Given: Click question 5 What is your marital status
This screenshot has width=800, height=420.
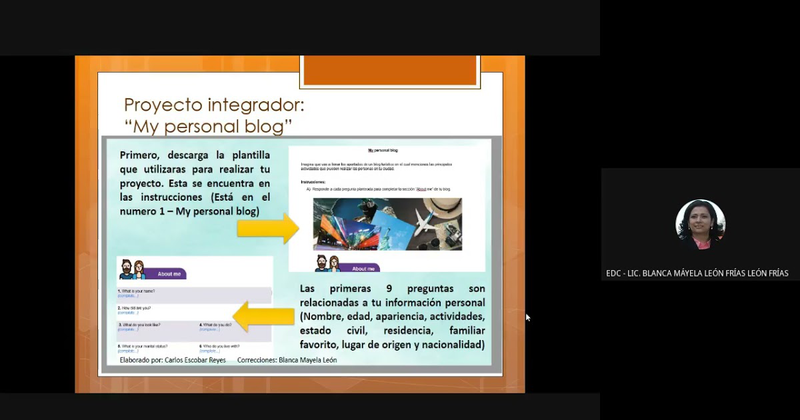Looking at the screenshot, I should (x=143, y=346).
